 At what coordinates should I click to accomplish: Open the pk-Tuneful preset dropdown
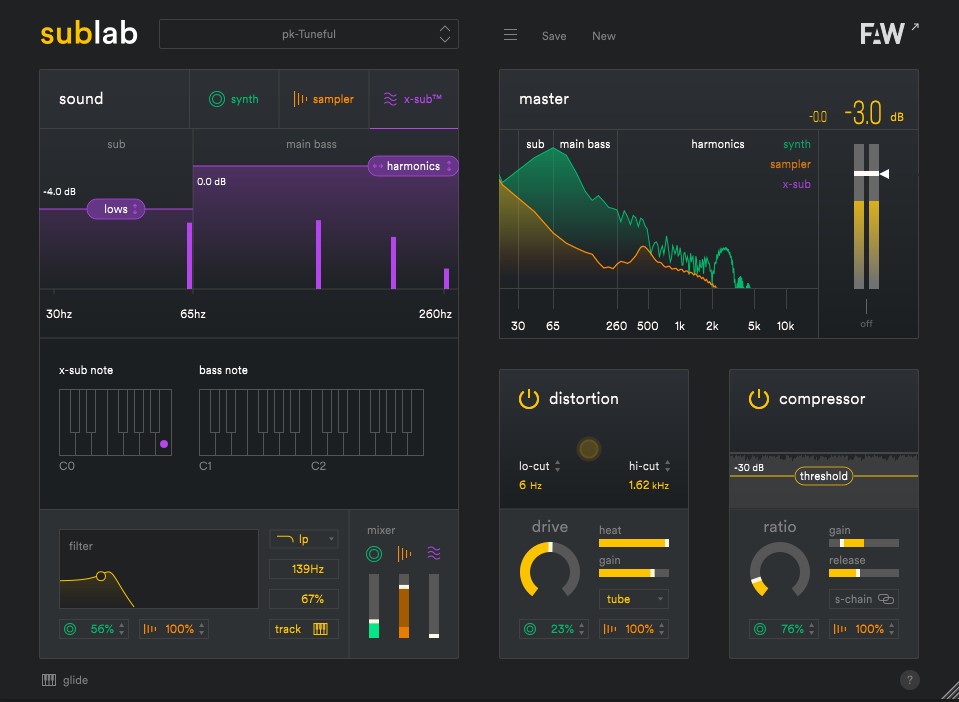tap(308, 34)
